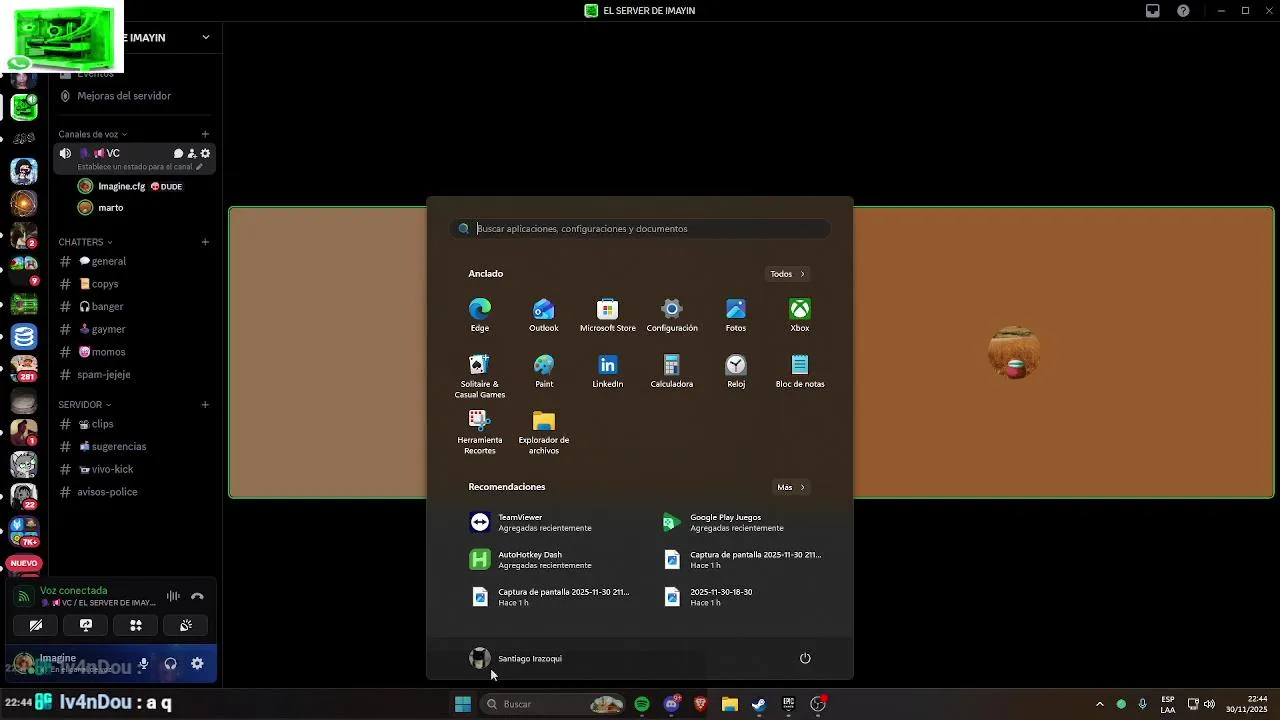Screen dimensions: 1280x720
Task: Open Explorador de archivos
Action: (544, 432)
